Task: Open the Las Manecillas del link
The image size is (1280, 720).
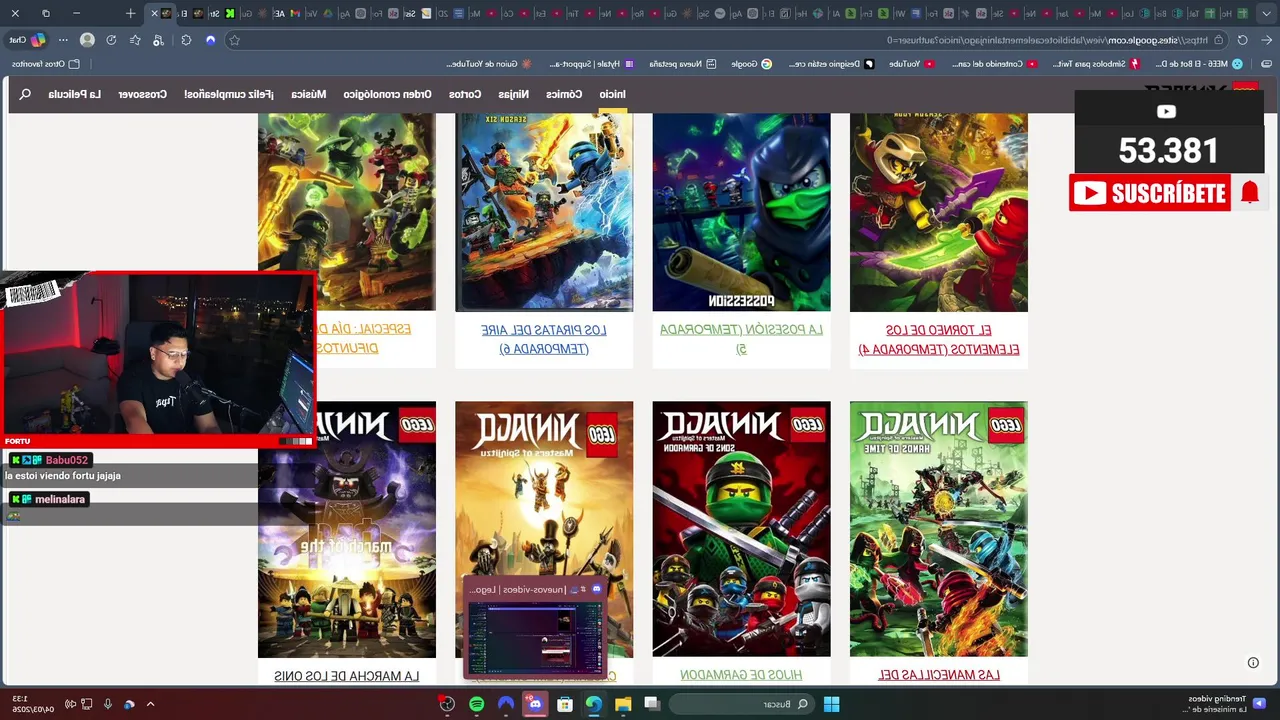Action: coord(939,675)
